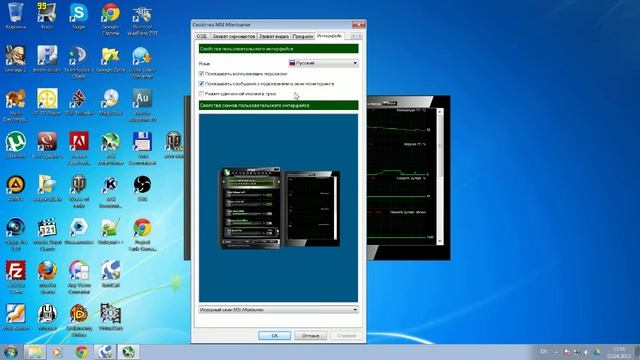Viewport: 640px width, 360px height.
Task: Switch to the RaidCall taskbar button
Action: [105, 352]
